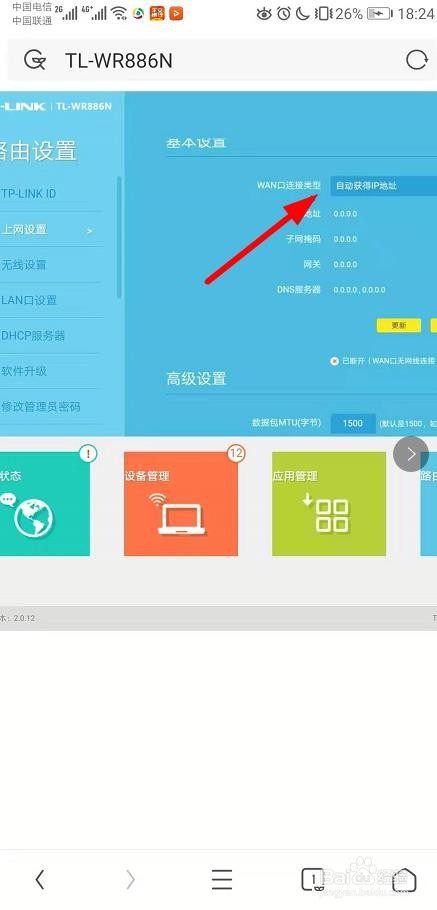Click the yellow 更新 button
The image size is (437, 910).
tap(399, 325)
